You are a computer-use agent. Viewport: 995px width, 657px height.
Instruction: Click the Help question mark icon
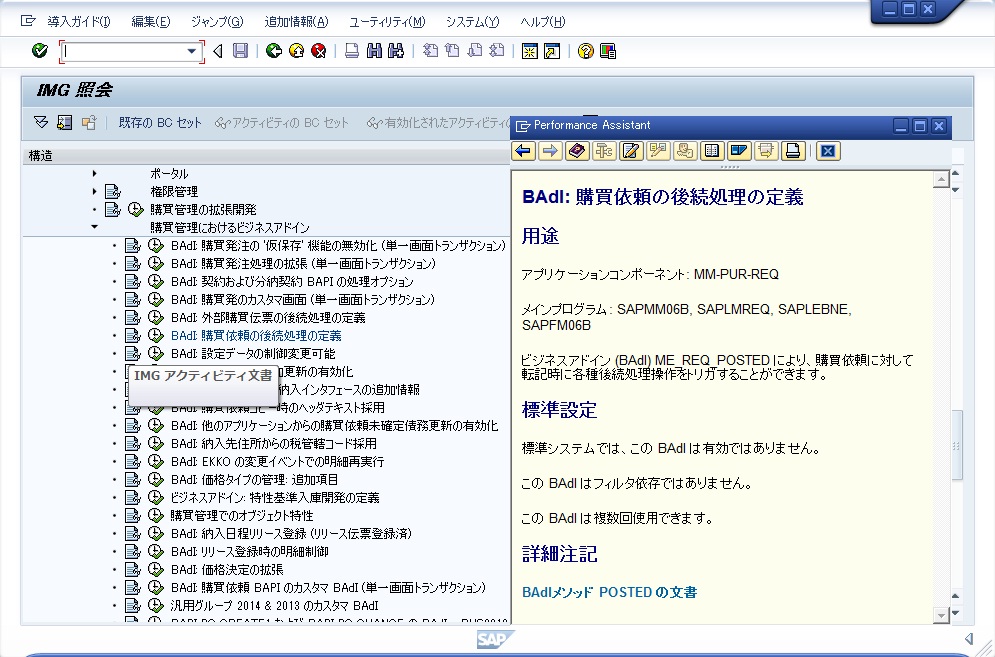point(585,51)
